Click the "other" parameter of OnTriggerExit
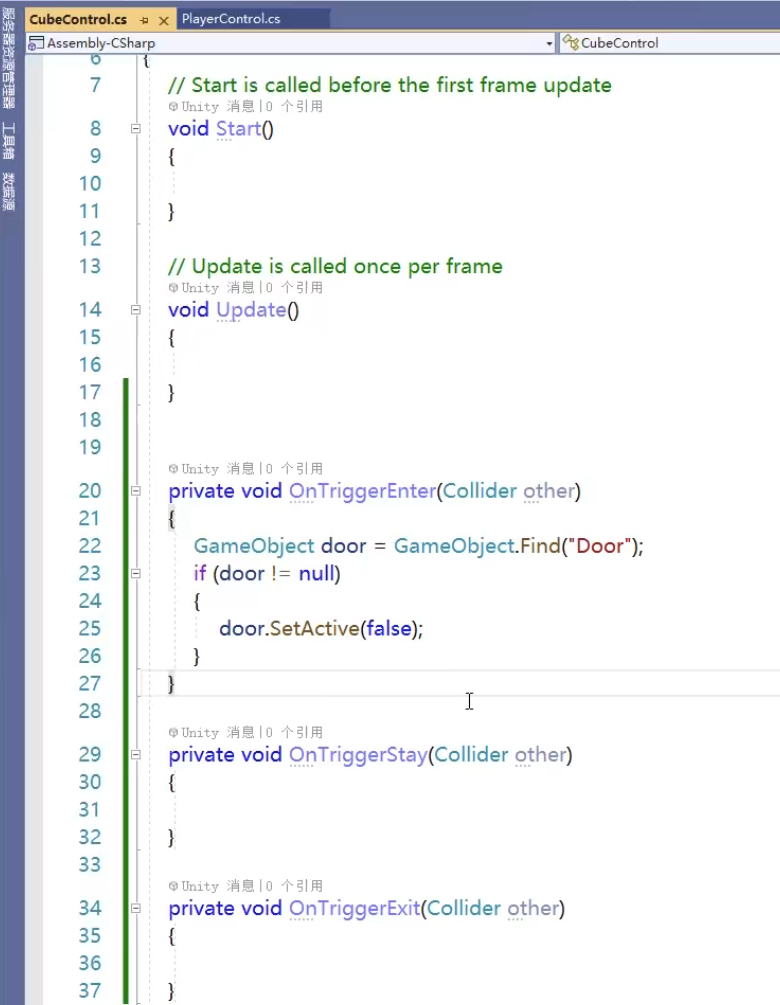 533,909
